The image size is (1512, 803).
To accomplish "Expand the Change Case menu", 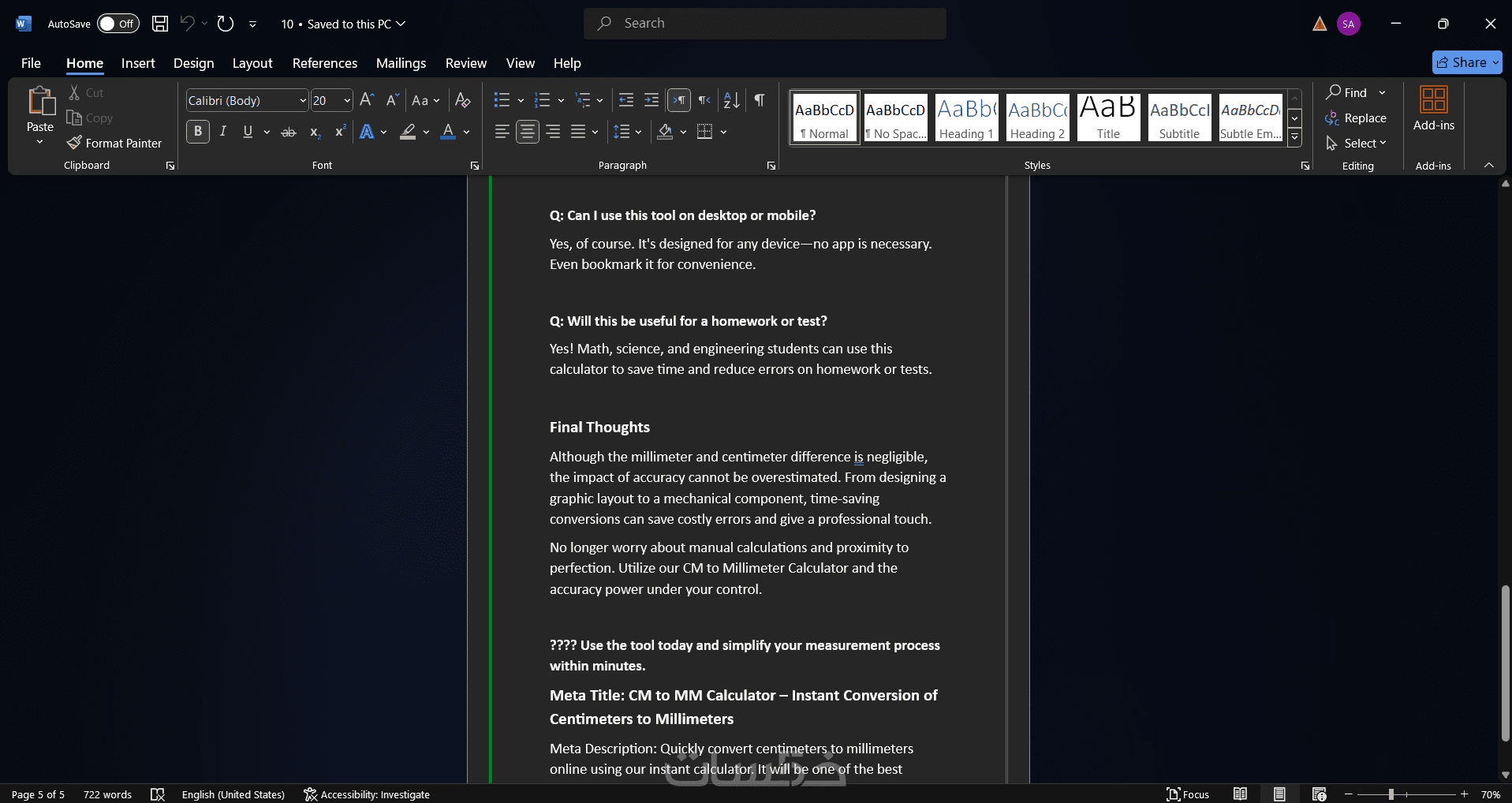I will coord(426,100).
